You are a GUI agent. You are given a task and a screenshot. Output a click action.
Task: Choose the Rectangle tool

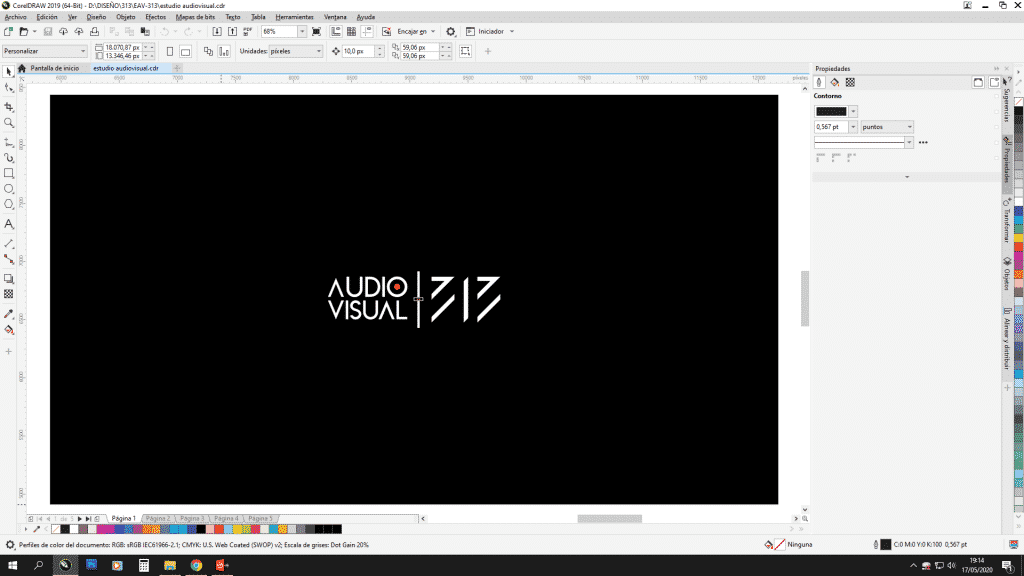[9, 173]
